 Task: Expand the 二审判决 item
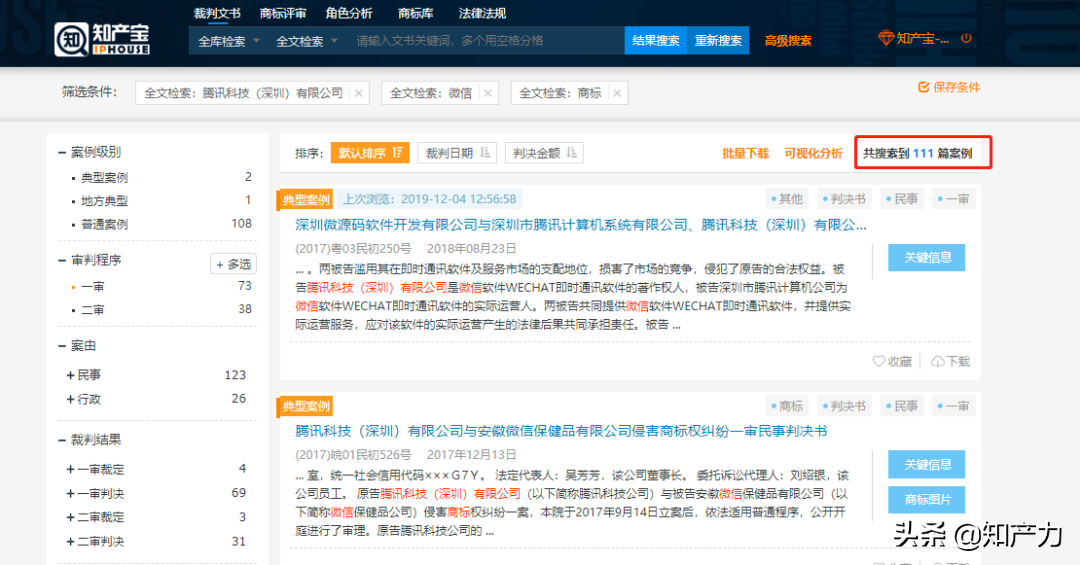click(x=70, y=542)
